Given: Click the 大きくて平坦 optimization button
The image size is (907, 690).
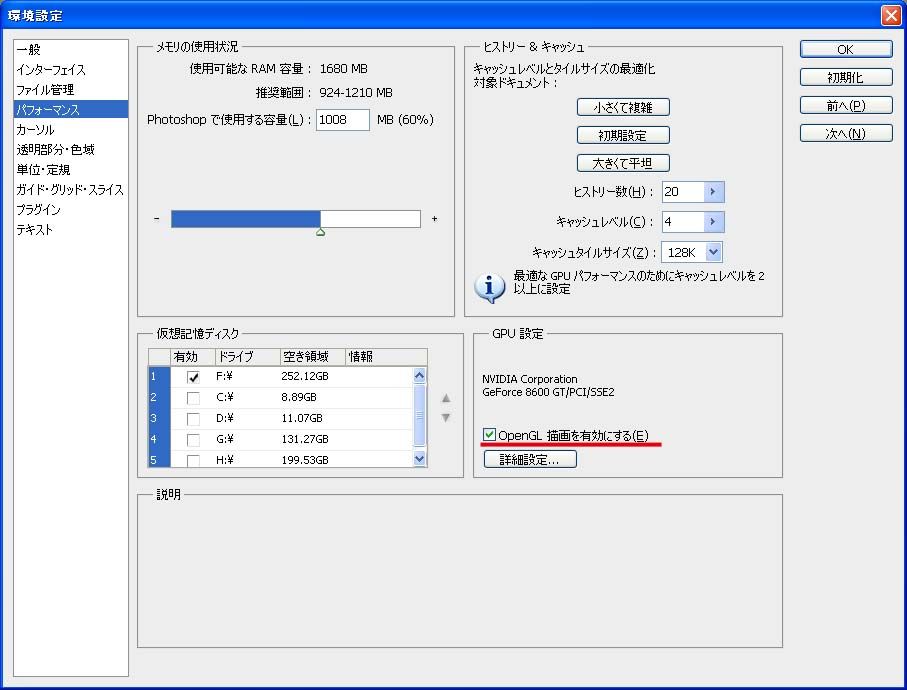Looking at the screenshot, I should coord(623,163).
